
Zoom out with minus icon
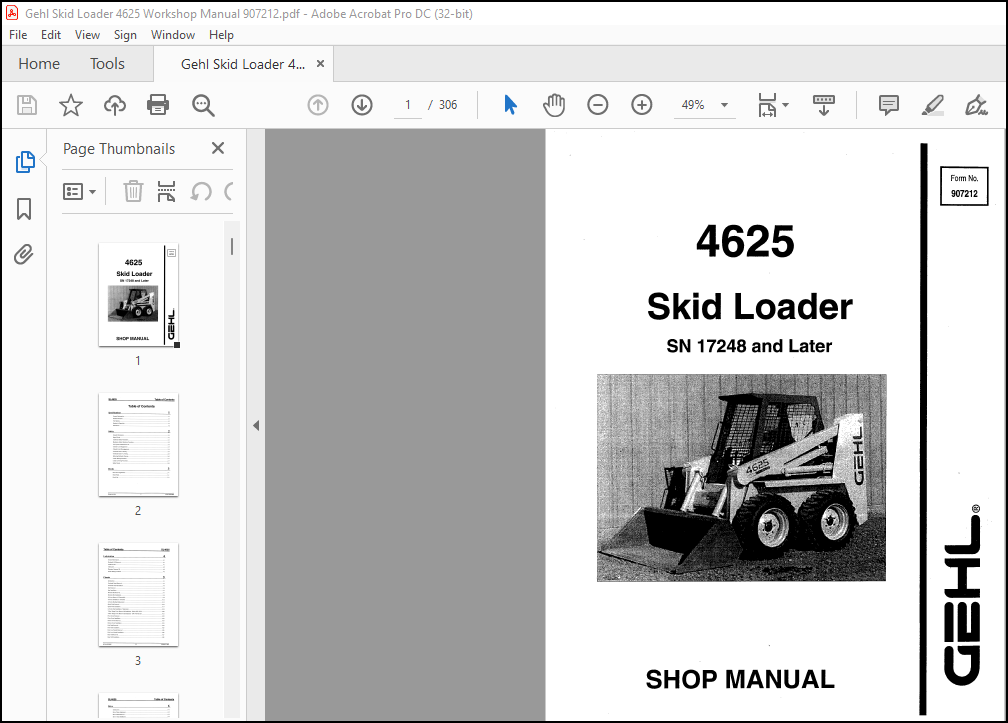tap(598, 105)
